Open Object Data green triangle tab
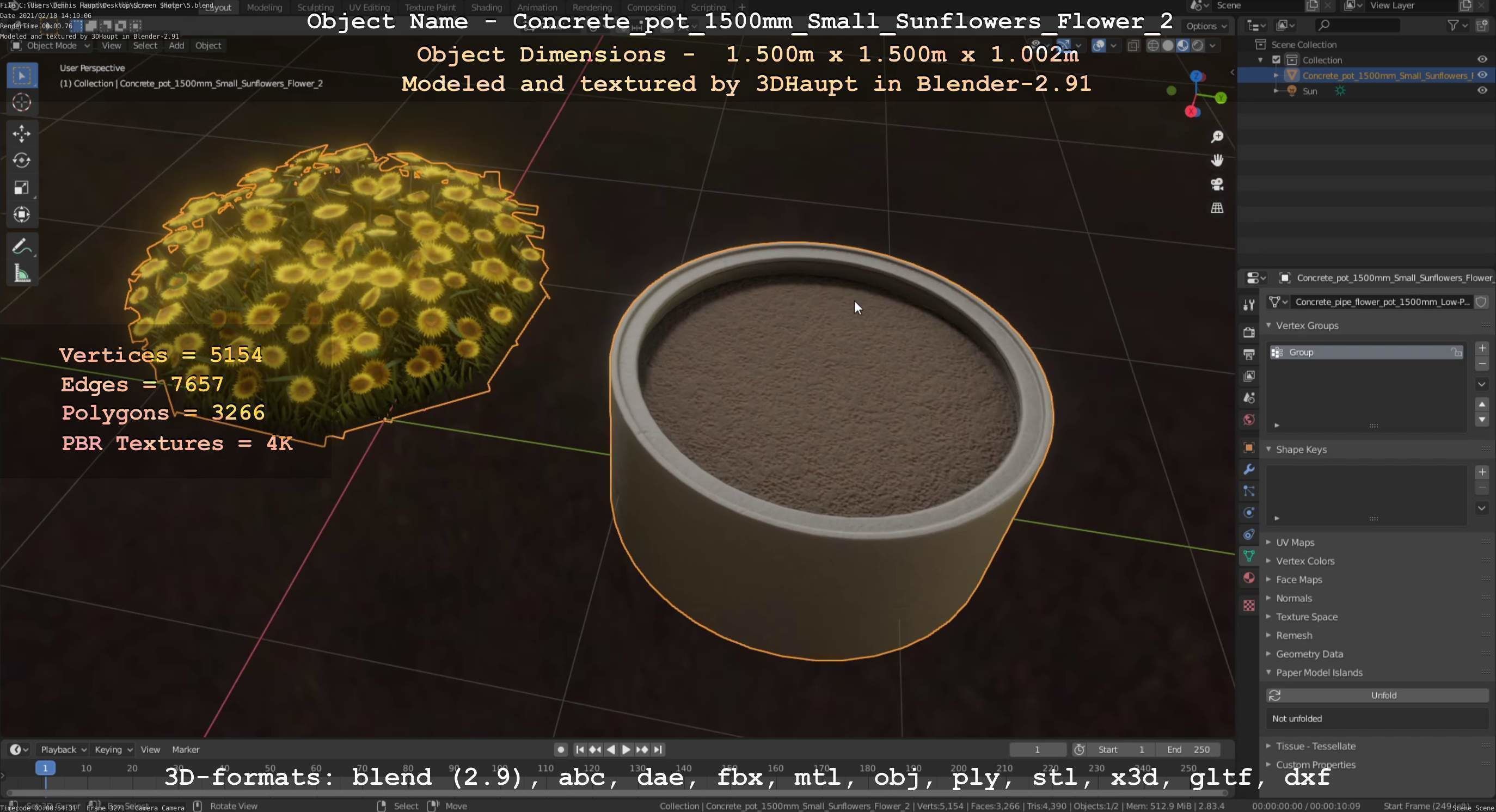This screenshot has width=1496, height=812. [x=1249, y=556]
